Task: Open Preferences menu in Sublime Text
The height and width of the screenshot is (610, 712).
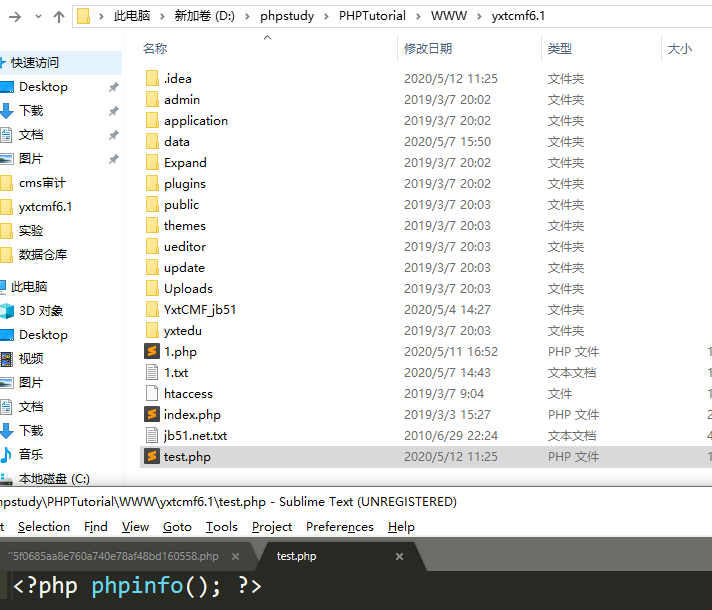Action: [340, 527]
